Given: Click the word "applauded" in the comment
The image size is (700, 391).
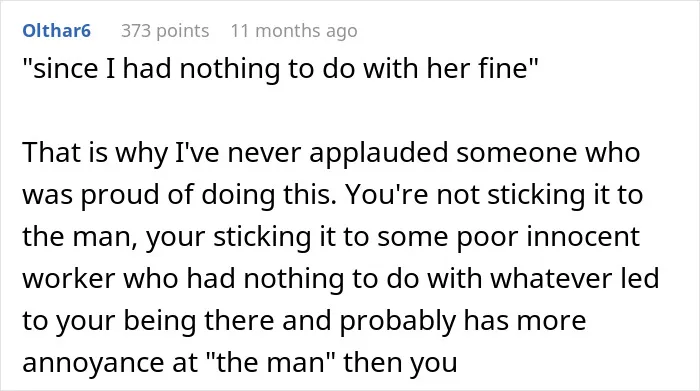Looking at the screenshot, I should [x=379, y=153].
